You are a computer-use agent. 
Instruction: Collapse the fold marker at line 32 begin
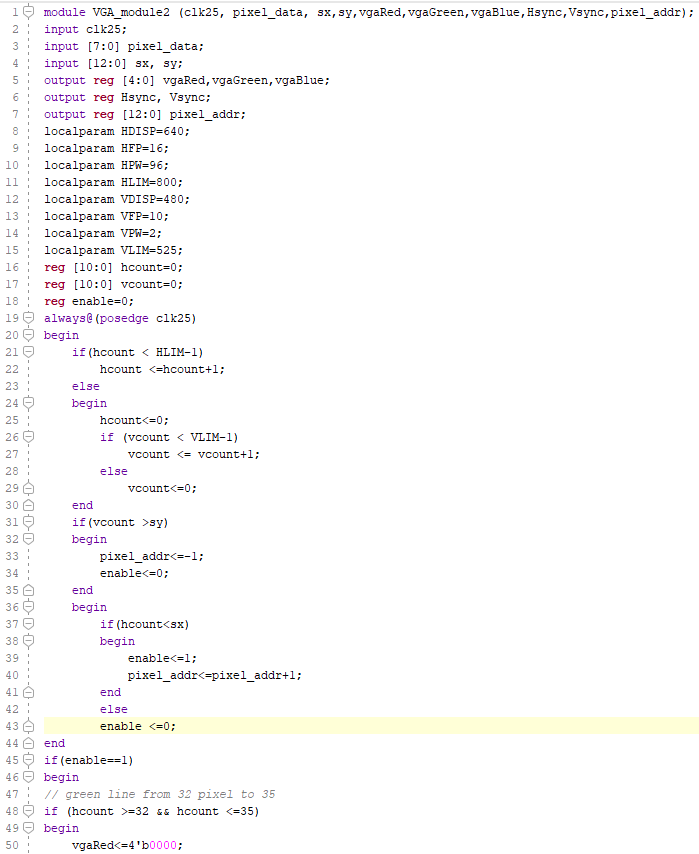pyautogui.click(x=29, y=539)
